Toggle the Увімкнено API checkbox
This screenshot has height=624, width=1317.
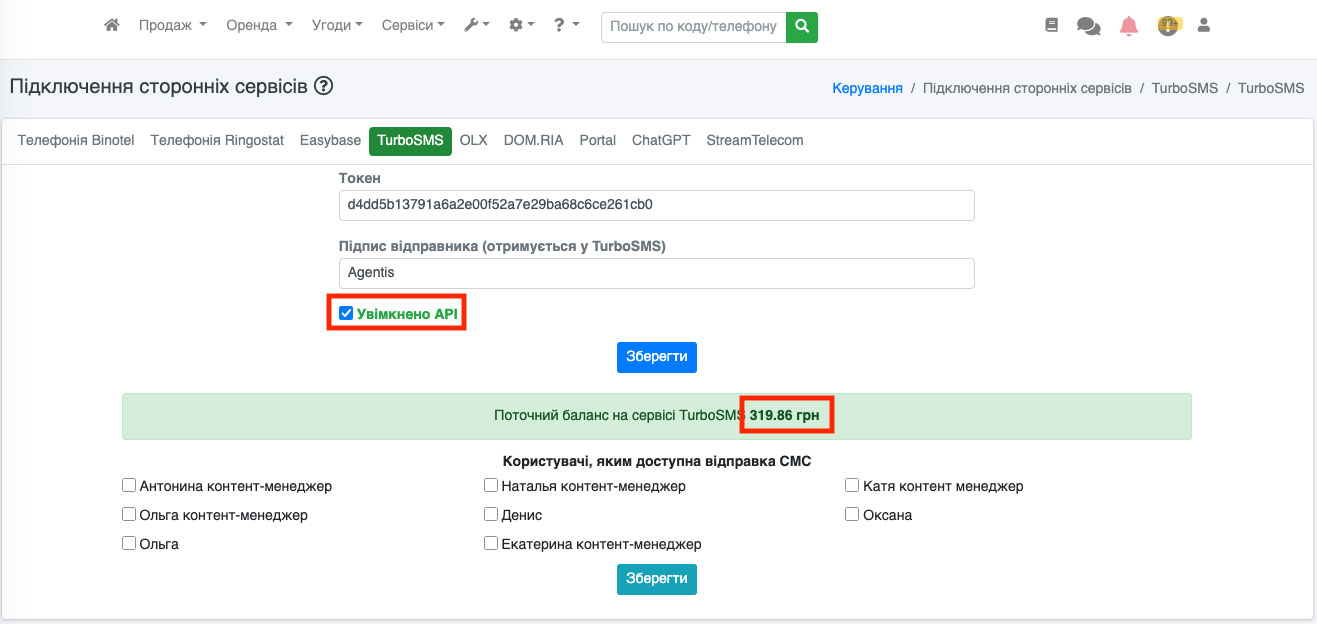[346, 314]
